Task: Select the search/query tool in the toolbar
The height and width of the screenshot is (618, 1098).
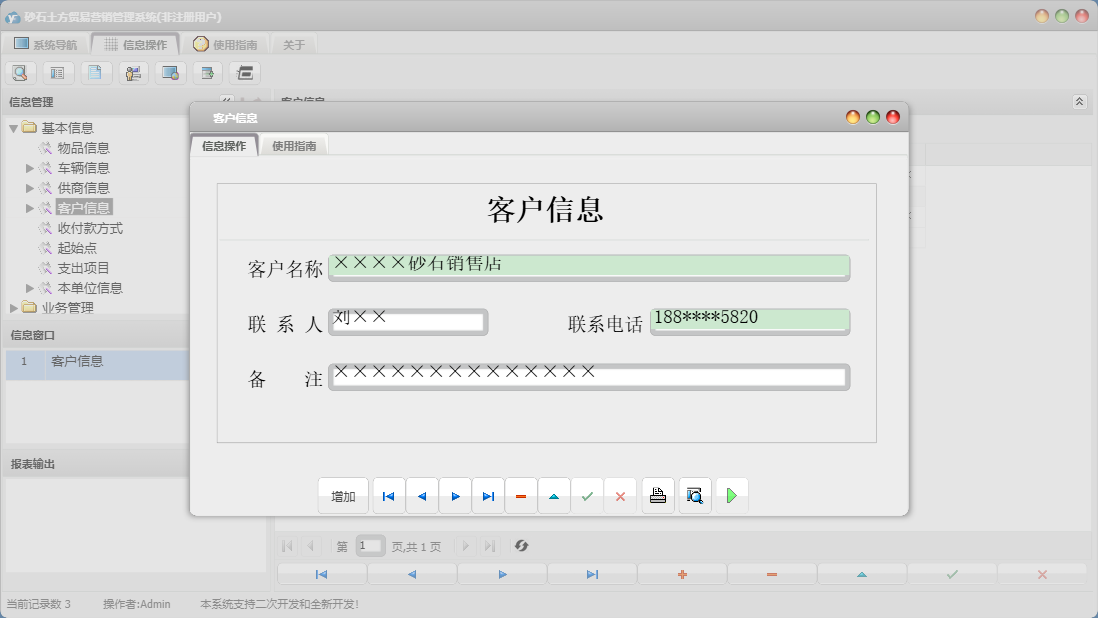Action: [x=20, y=72]
